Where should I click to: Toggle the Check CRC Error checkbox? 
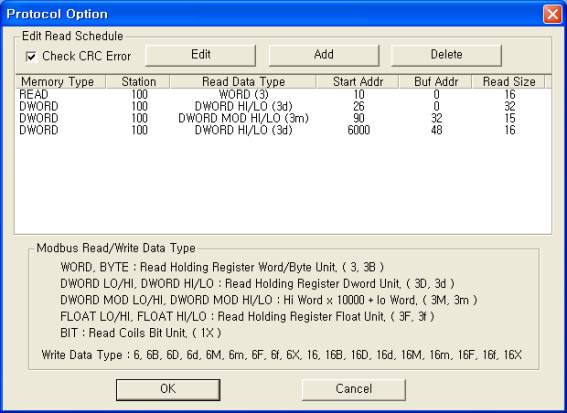31,56
